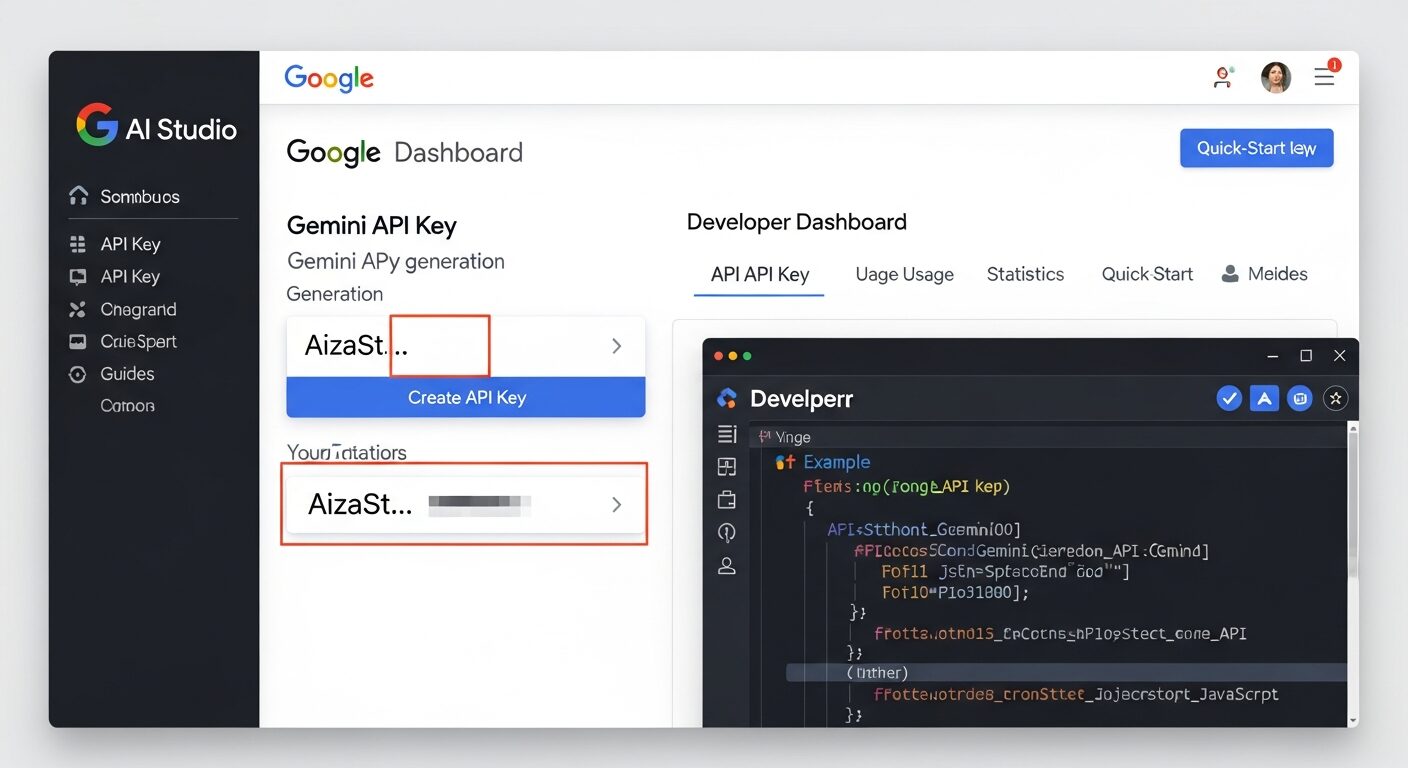Select the API Key item with grid icon
Screen dimensions: 1408x768
(x=114, y=244)
